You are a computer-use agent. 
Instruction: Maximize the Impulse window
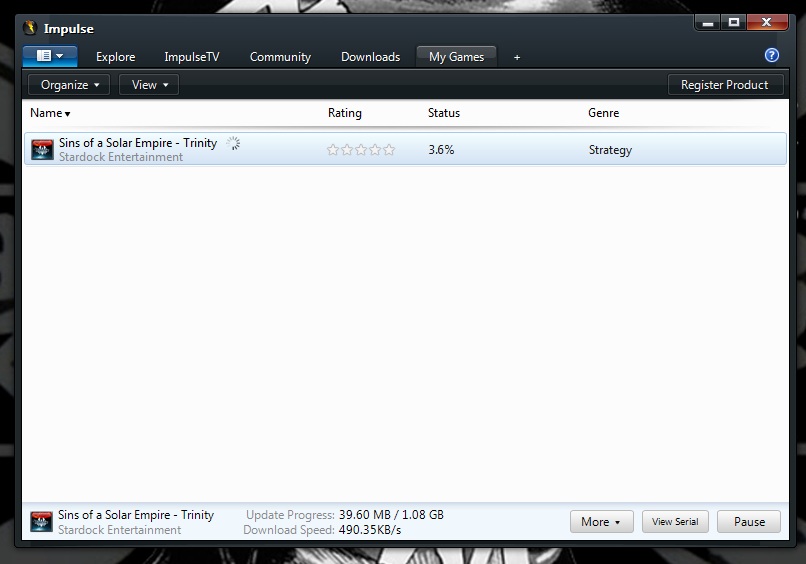coord(734,23)
